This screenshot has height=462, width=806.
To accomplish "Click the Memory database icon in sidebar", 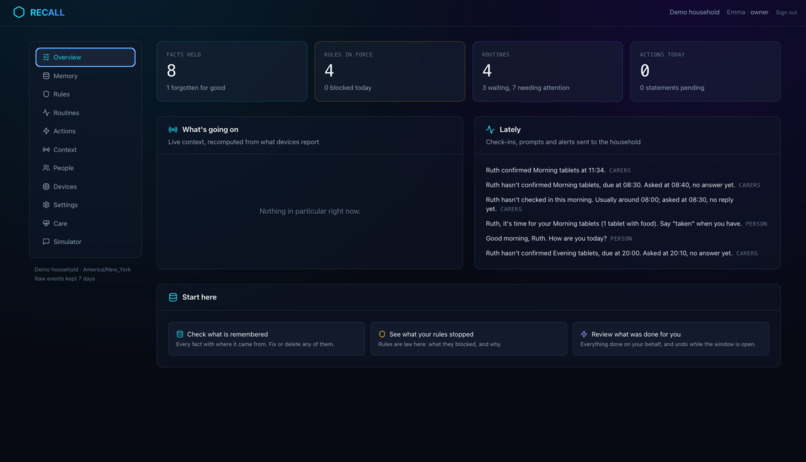I will [46, 76].
